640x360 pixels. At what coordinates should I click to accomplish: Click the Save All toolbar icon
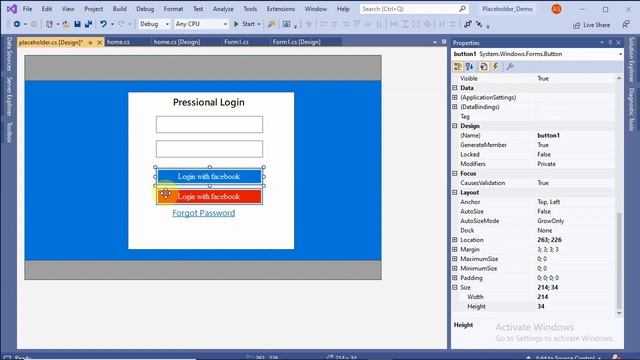click(x=88, y=24)
